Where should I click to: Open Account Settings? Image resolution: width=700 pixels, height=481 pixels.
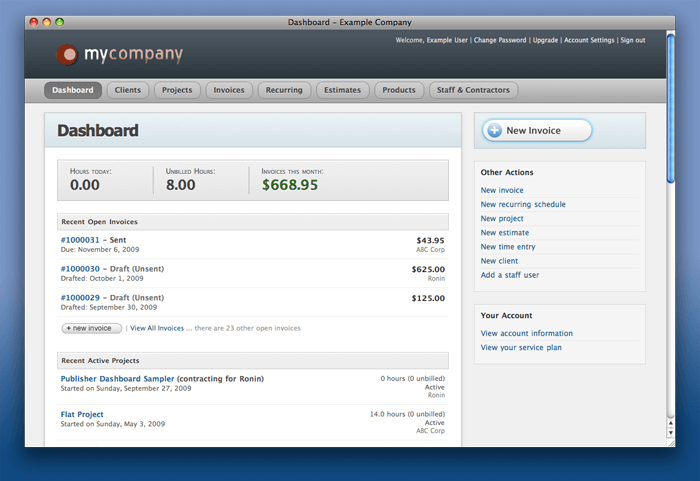(589, 40)
